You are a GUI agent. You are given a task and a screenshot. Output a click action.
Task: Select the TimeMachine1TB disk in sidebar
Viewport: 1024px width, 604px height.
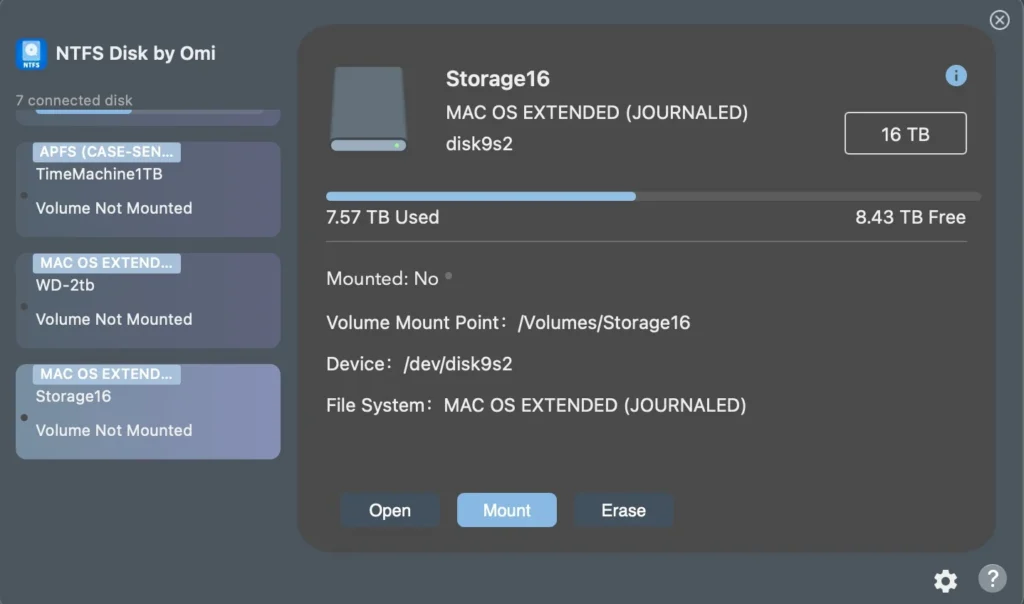point(148,189)
